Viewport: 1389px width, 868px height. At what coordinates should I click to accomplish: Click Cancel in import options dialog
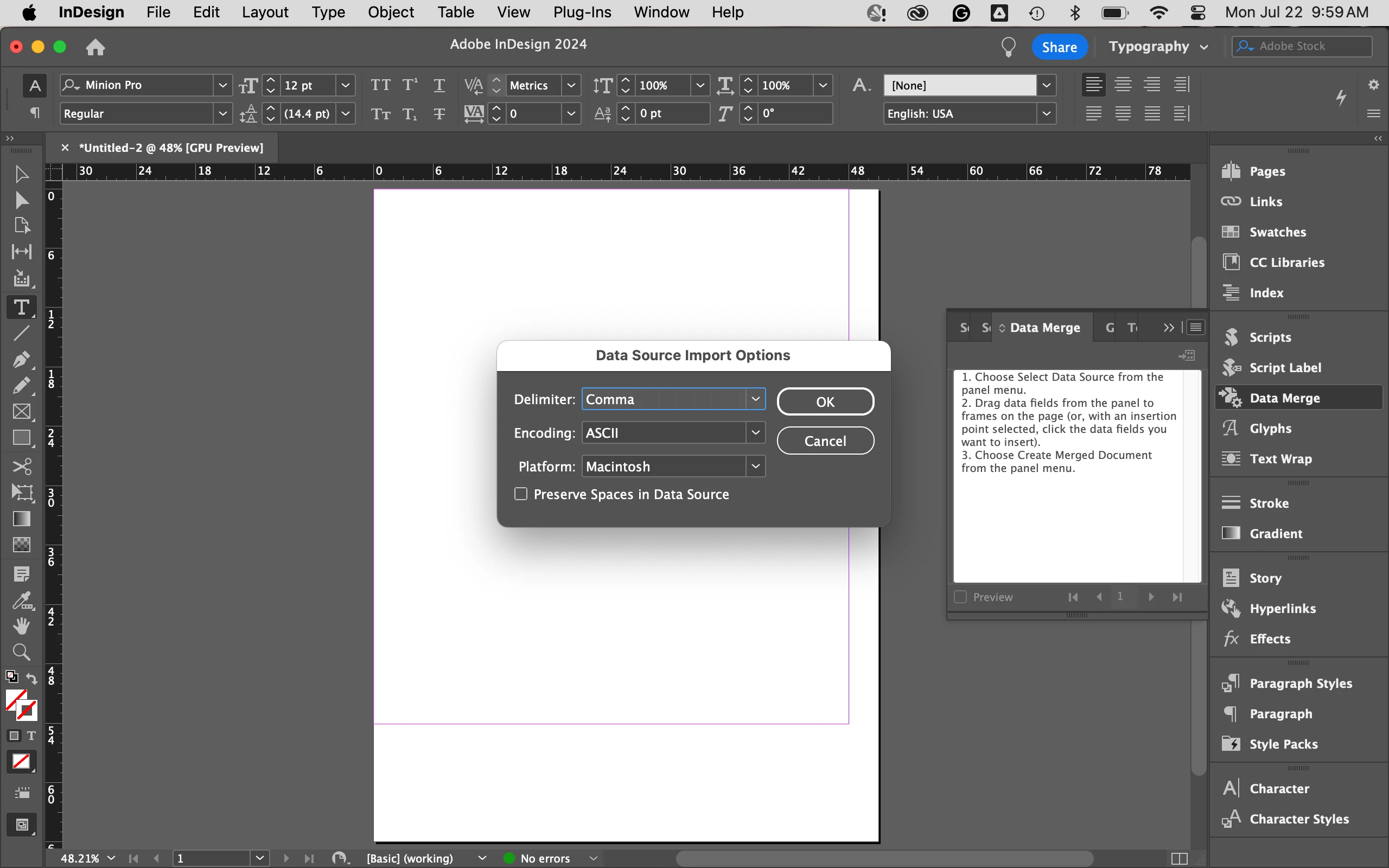pos(825,441)
